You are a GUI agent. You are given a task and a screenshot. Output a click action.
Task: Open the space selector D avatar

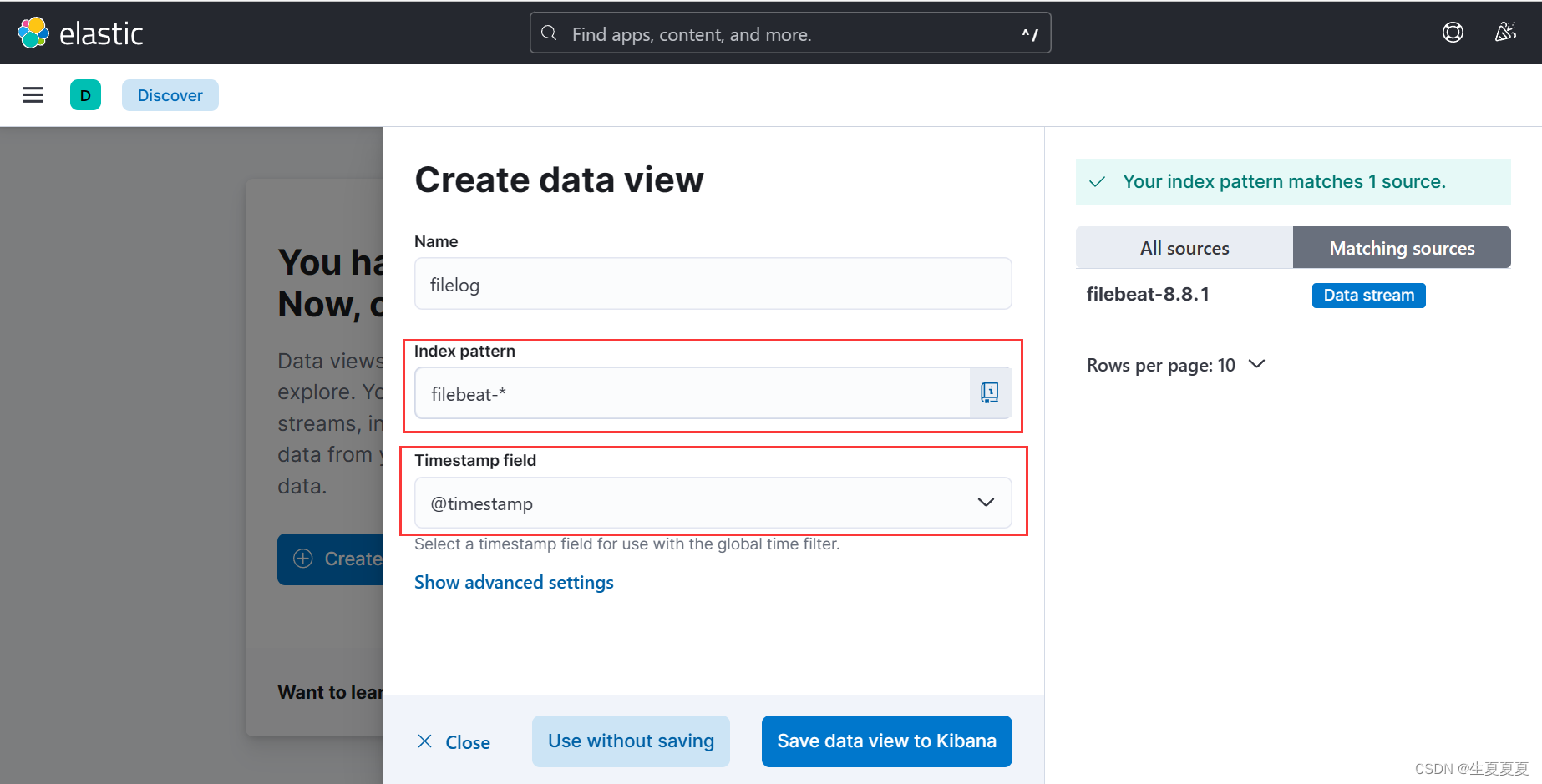(85, 95)
